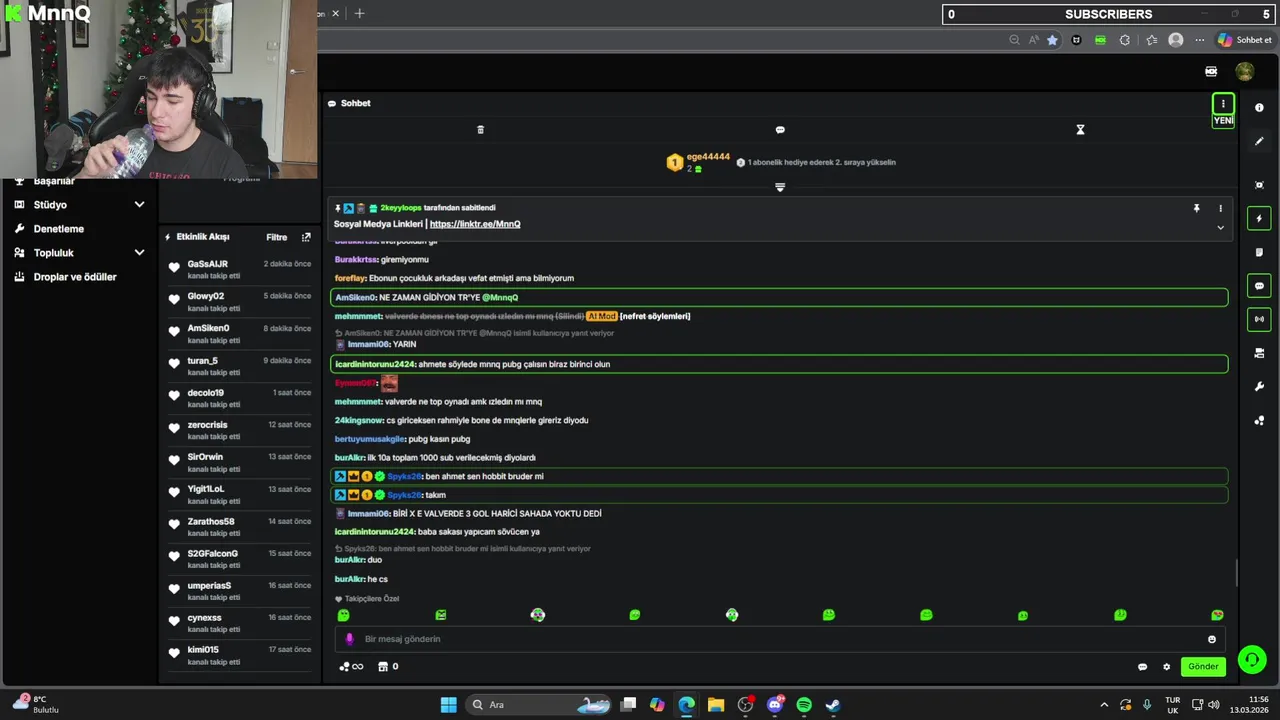This screenshot has height=720, width=1280.
Task: Toggle the broadcast signal icon in sidebar
Action: (x=1259, y=319)
